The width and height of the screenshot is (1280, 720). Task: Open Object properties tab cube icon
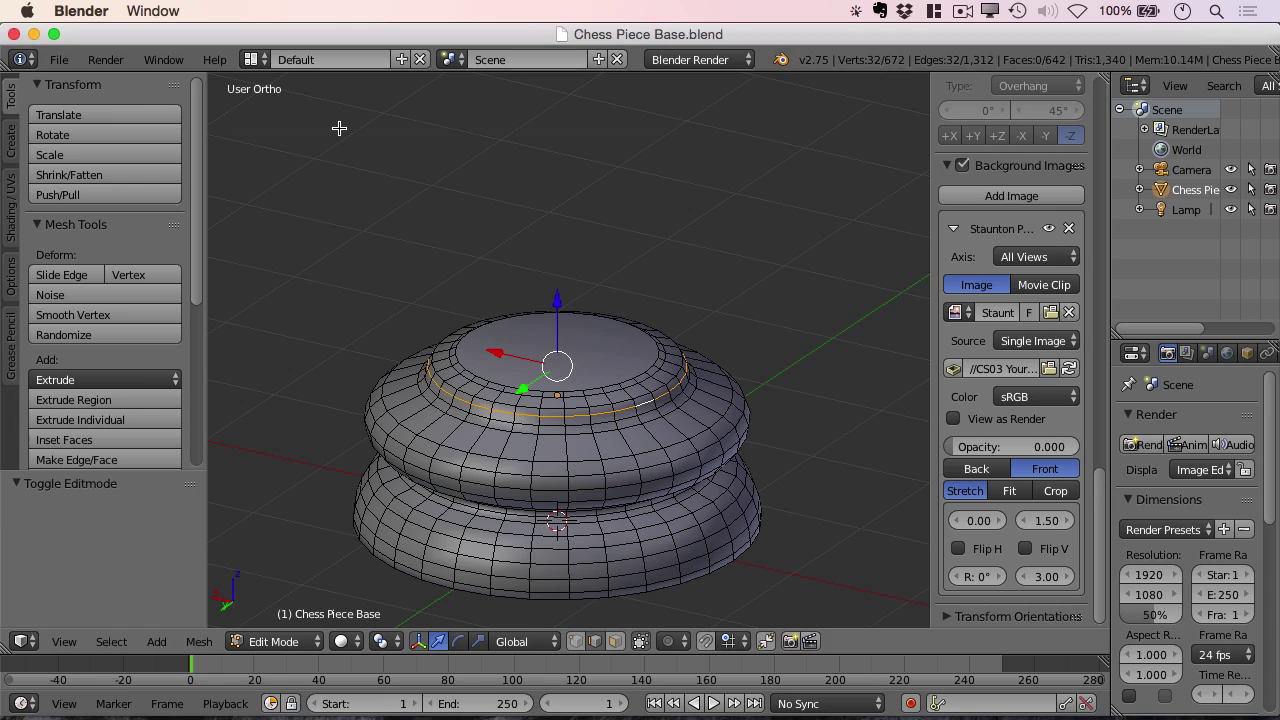(1247, 353)
